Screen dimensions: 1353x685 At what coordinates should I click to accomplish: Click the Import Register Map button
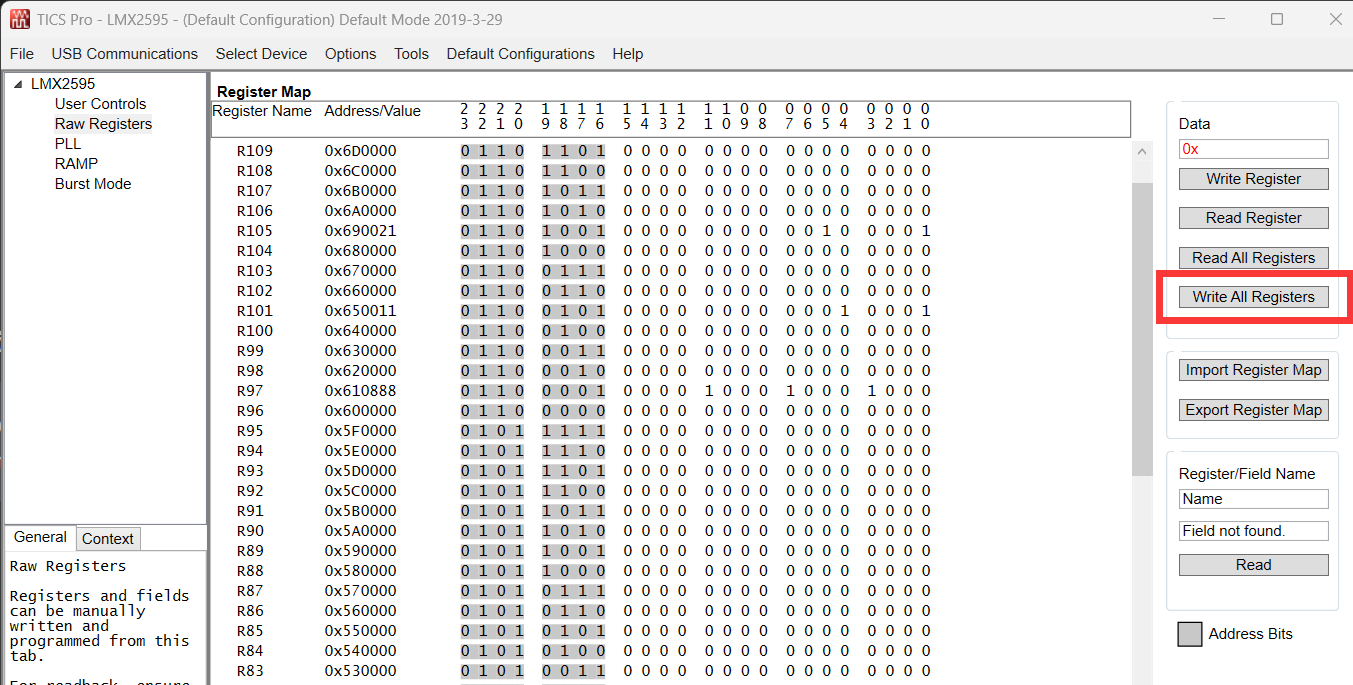(1253, 370)
